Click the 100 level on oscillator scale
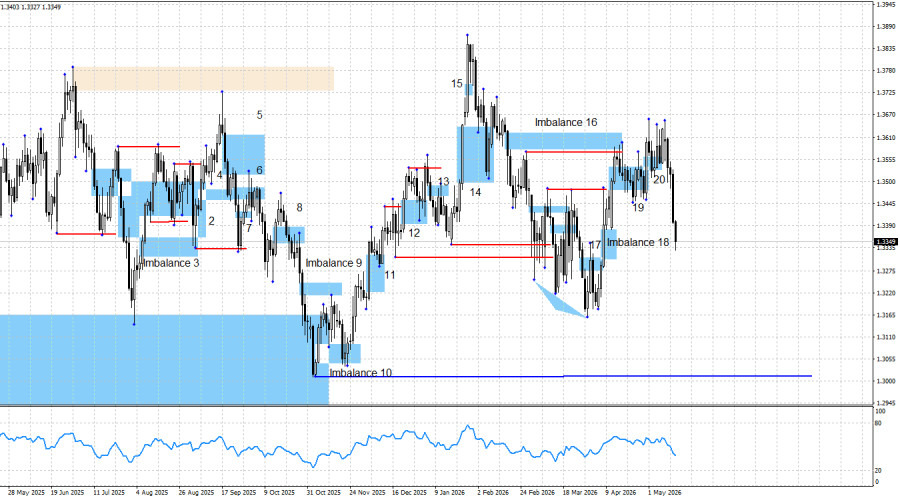The height and width of the screenshot is (500, 900). 880,412
